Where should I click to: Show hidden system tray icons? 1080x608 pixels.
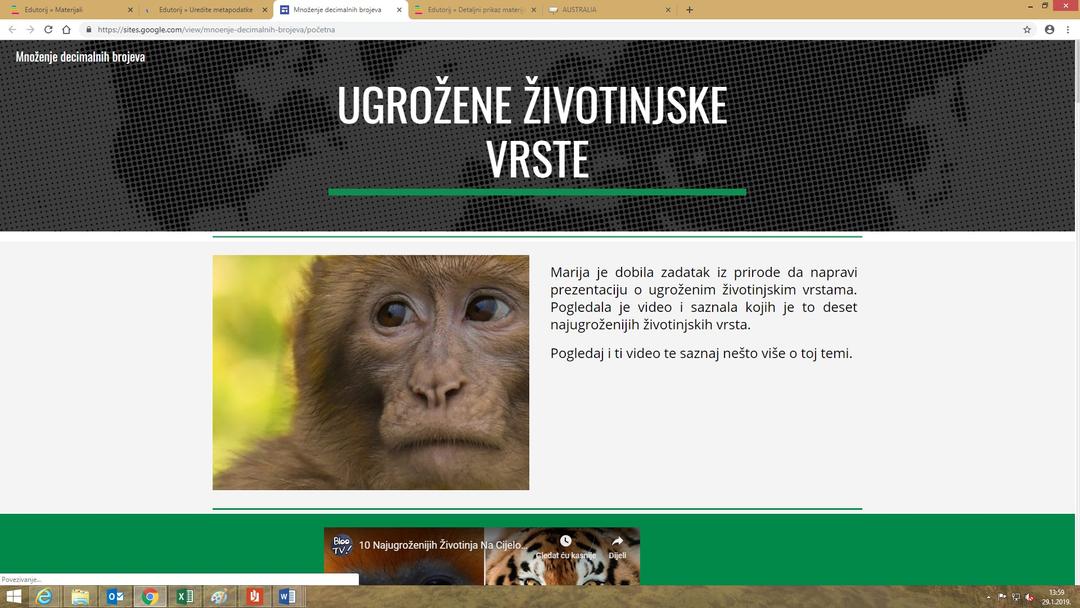(988, 597)
